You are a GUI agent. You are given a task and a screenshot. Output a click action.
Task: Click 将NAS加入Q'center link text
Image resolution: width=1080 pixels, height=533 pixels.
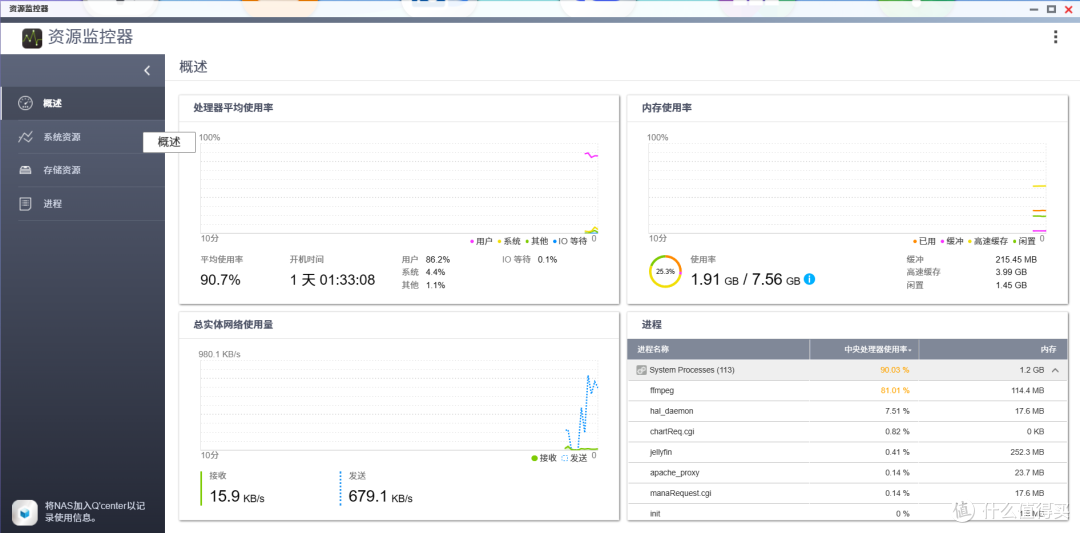pyautogui.click(x=95, y=511)
